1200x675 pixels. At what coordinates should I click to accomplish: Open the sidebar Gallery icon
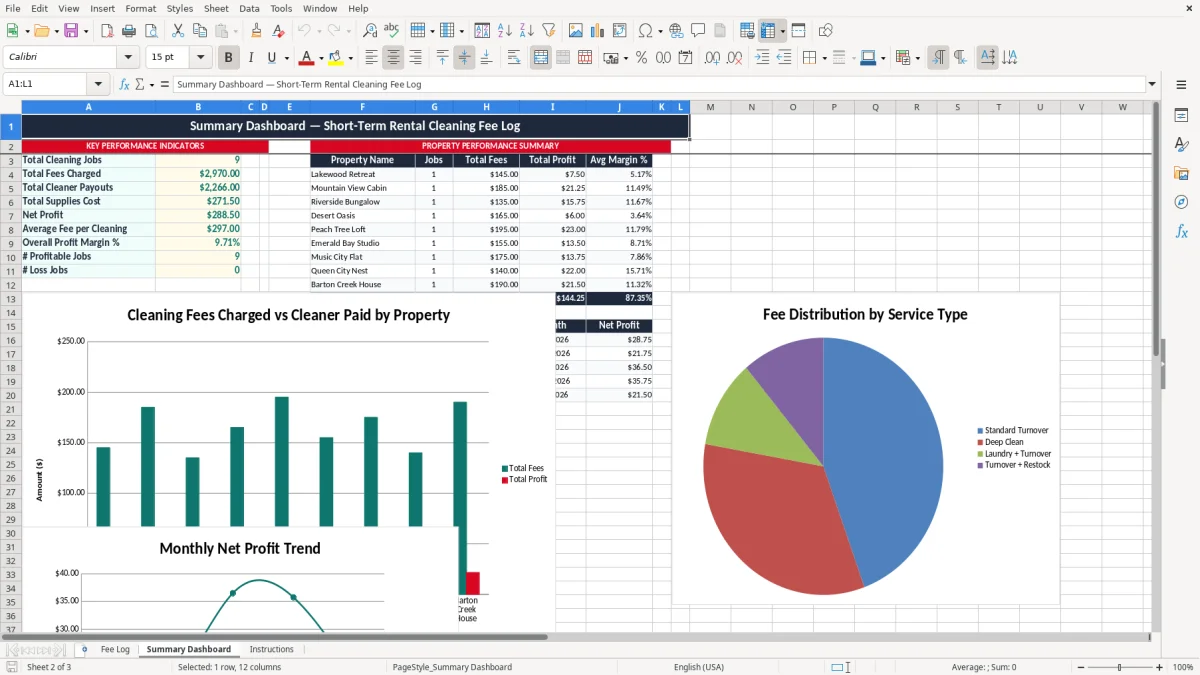tap(1181, 174)
